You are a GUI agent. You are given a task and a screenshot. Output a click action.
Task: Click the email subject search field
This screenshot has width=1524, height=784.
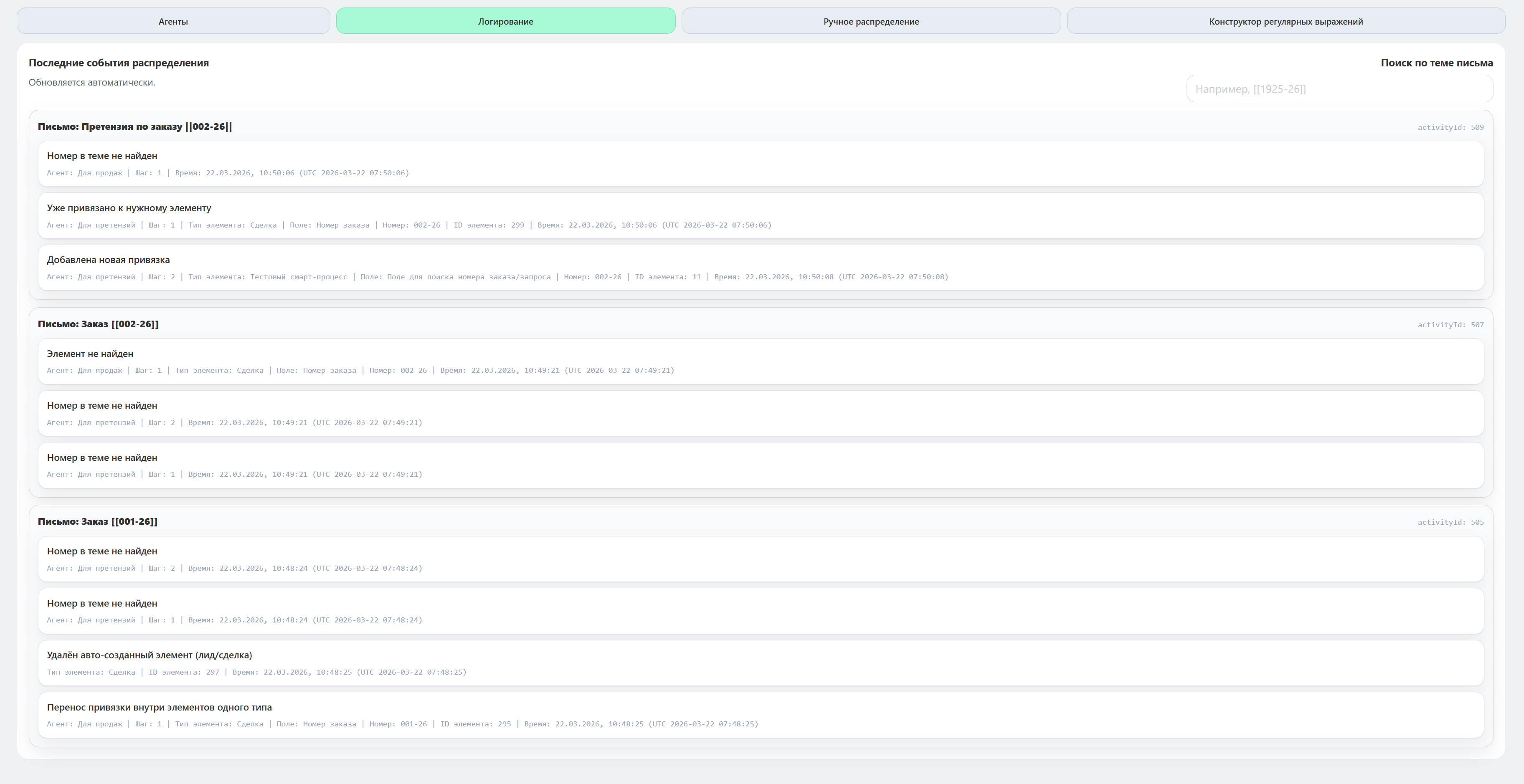coord(1339,89)
